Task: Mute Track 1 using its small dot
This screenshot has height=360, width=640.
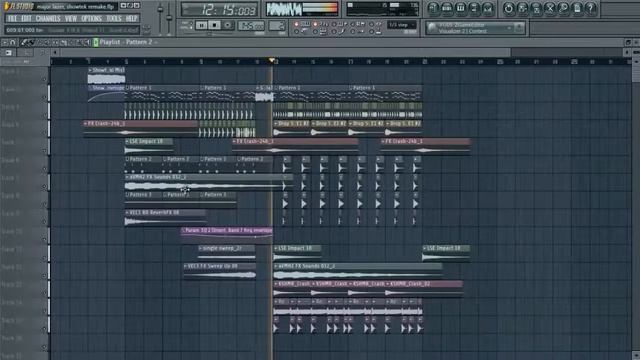Action: [x=44, y=79]
